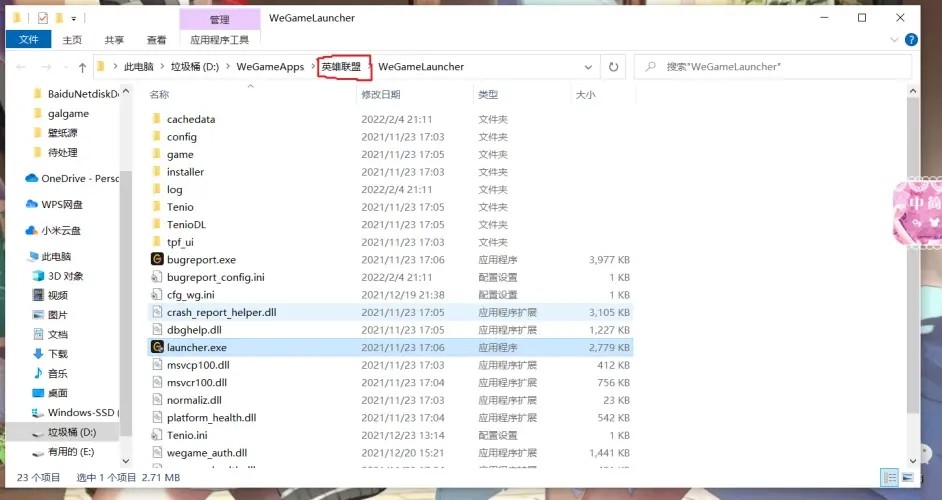Open 文档 library in sidebar

pos(50,334)
